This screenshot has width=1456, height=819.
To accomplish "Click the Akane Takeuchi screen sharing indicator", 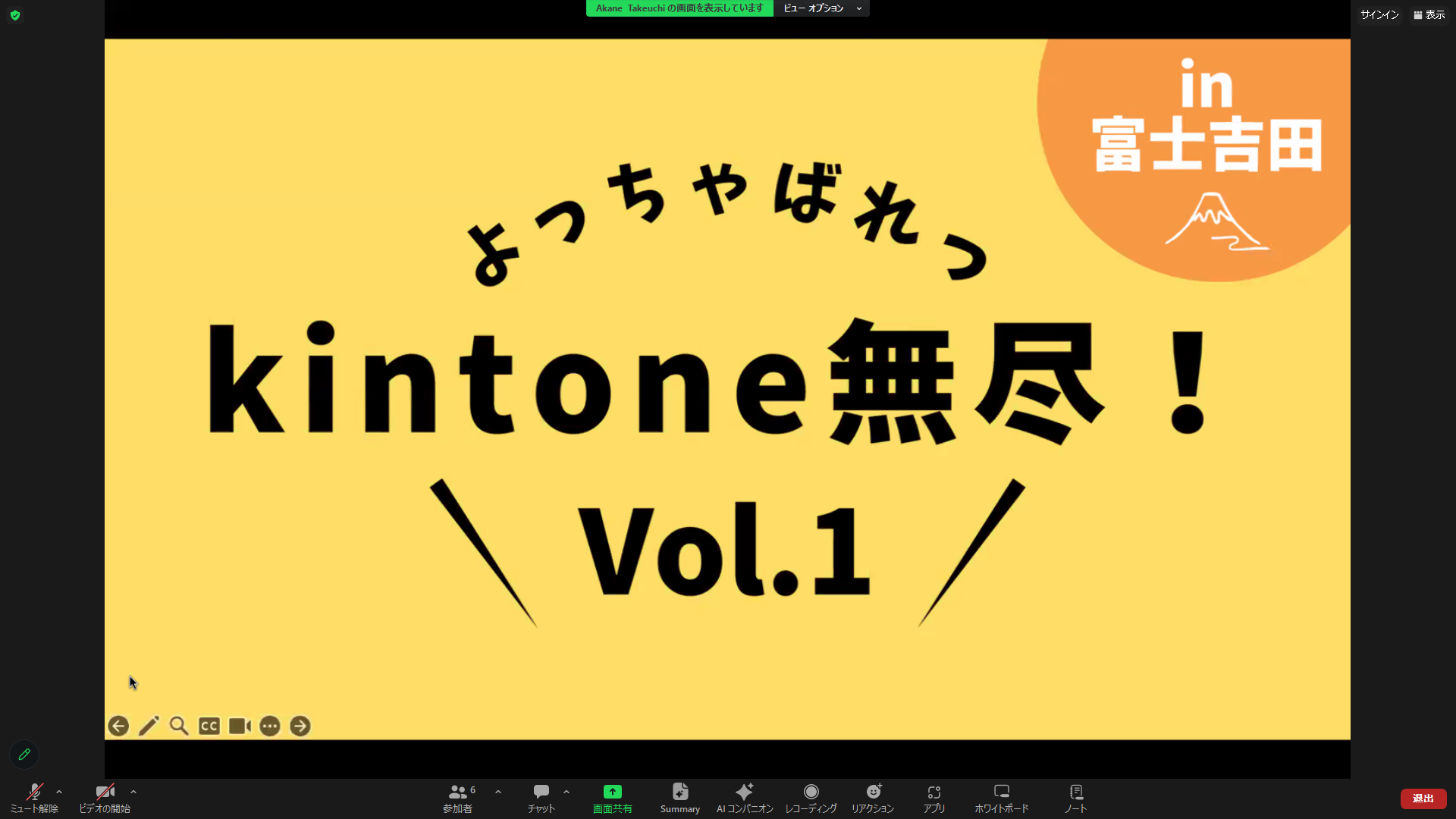I will 679,8.
